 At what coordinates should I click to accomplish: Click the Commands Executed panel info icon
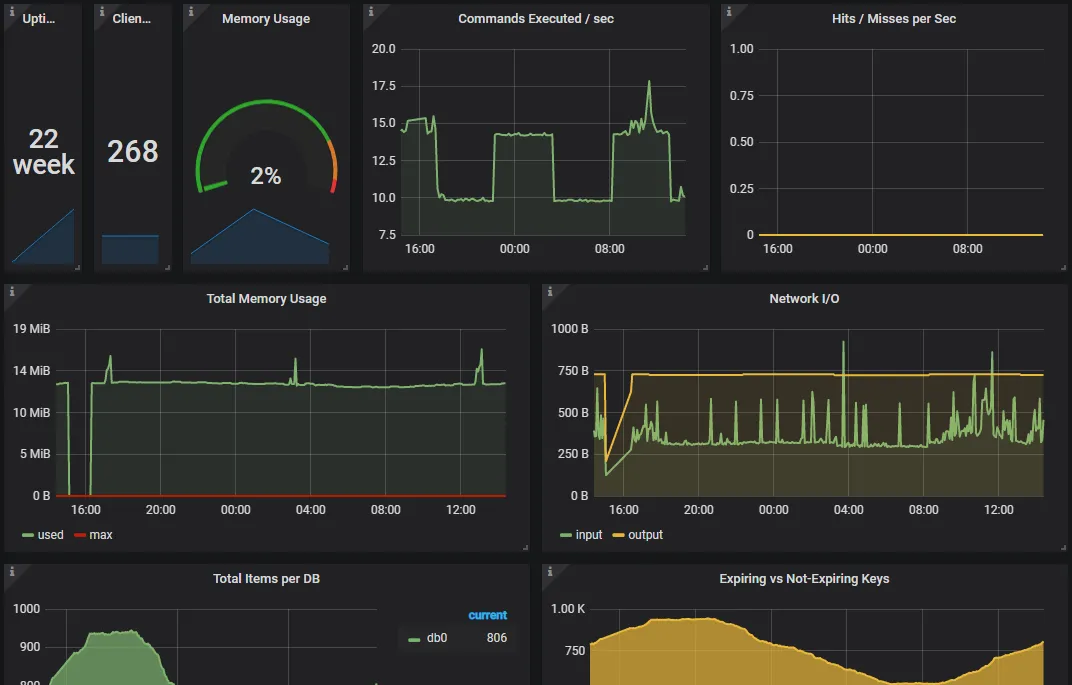[x=369, y=11]
